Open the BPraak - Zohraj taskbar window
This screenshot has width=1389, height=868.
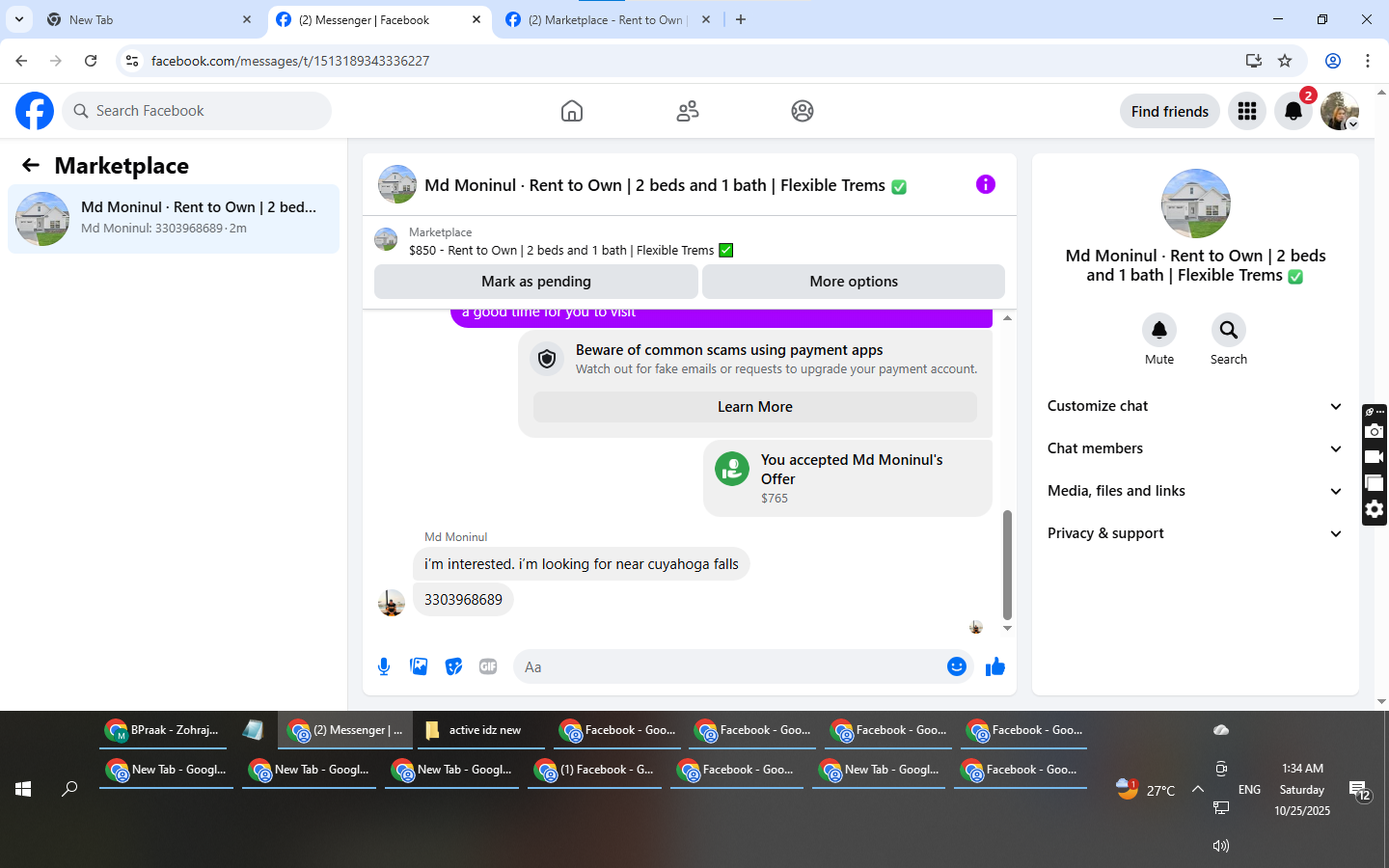(164, 730)
